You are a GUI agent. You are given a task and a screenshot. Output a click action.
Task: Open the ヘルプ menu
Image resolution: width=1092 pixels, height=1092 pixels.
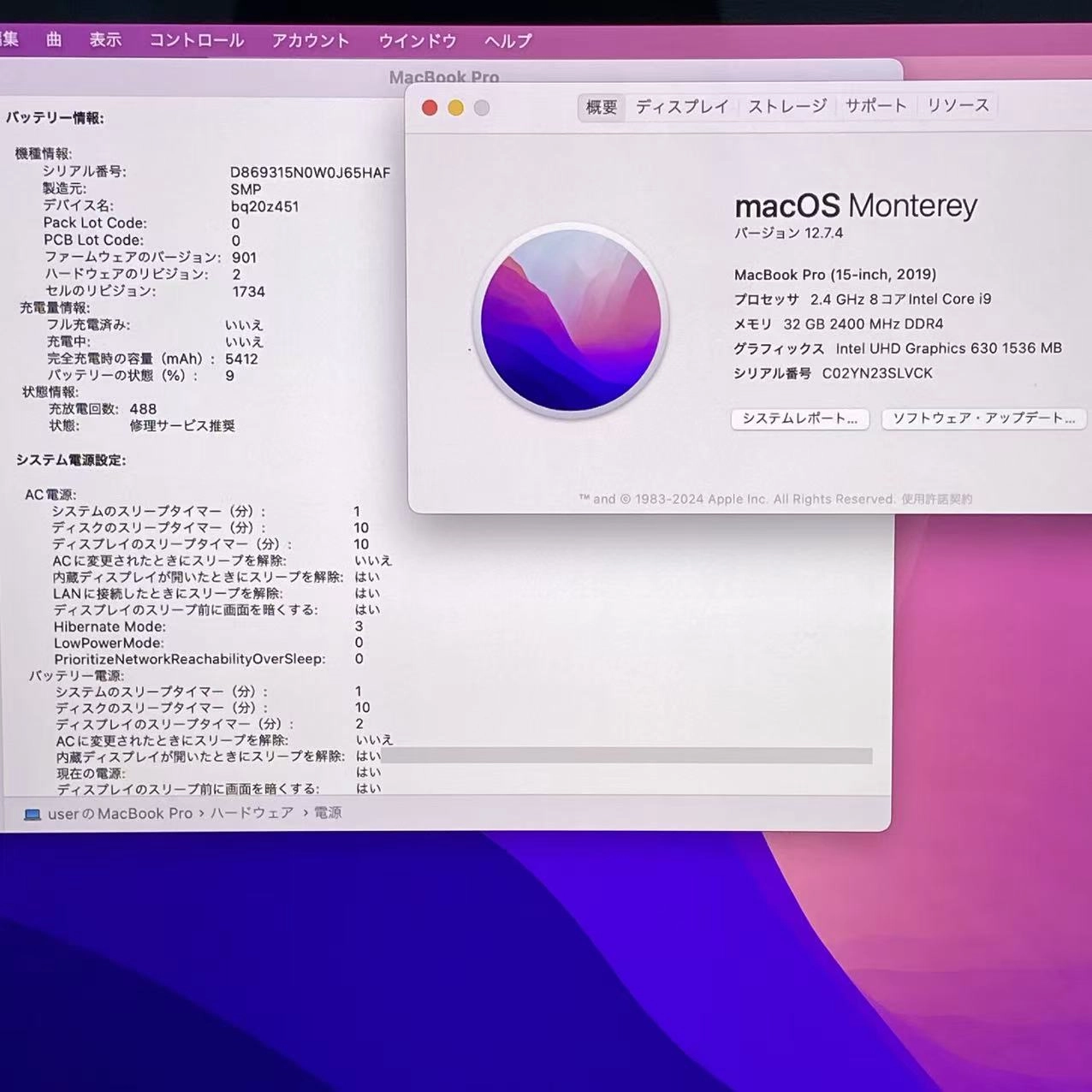(507, 40)
